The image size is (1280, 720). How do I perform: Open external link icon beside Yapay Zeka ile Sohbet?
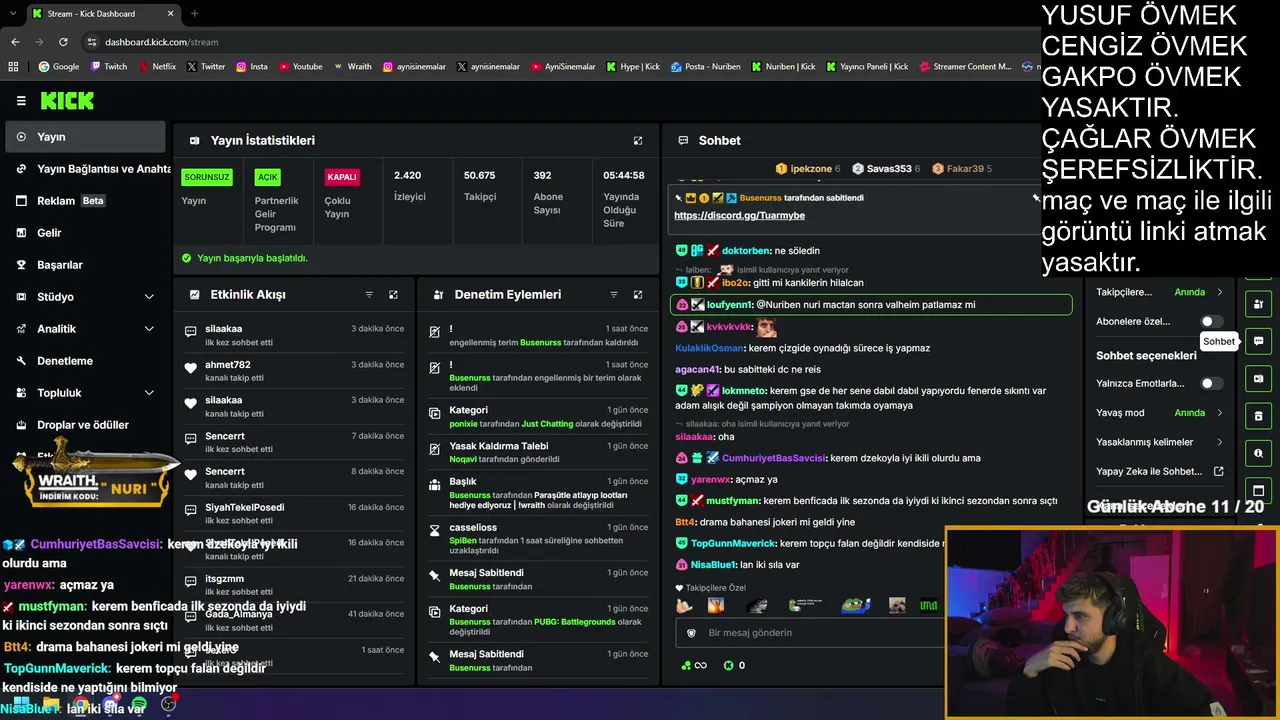coord(1219,471)
